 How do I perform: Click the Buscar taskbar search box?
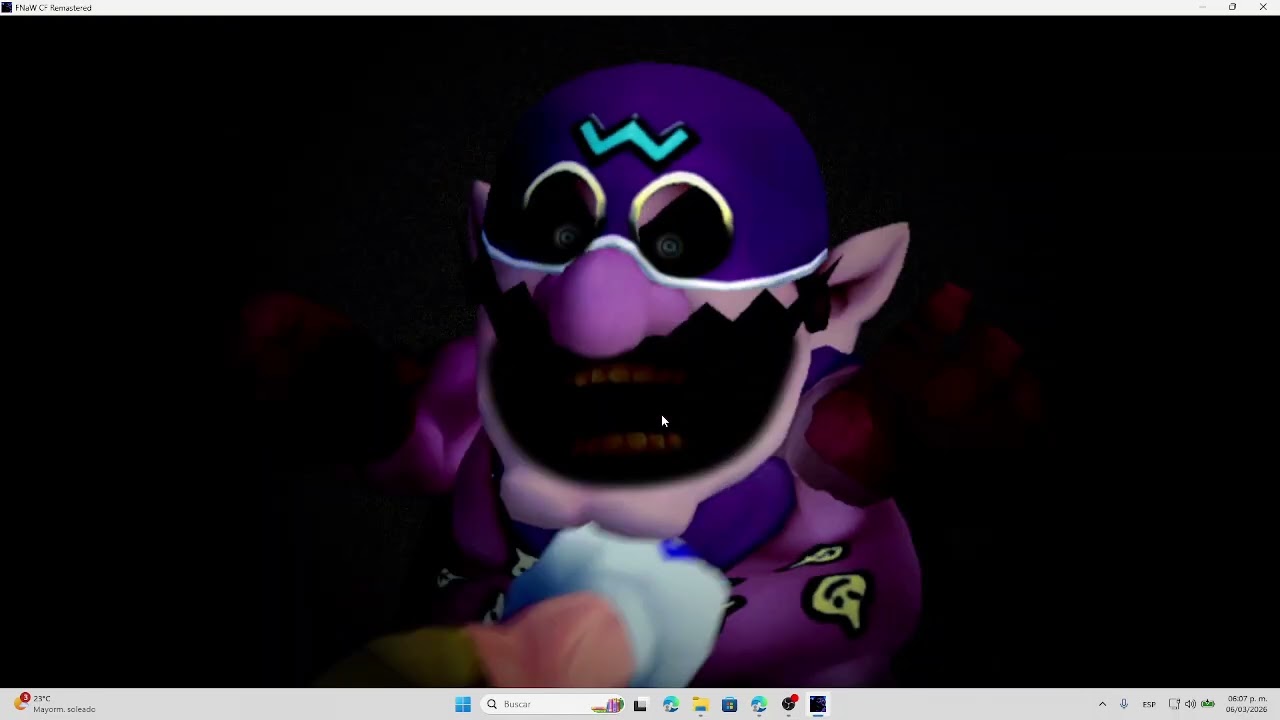553,704
